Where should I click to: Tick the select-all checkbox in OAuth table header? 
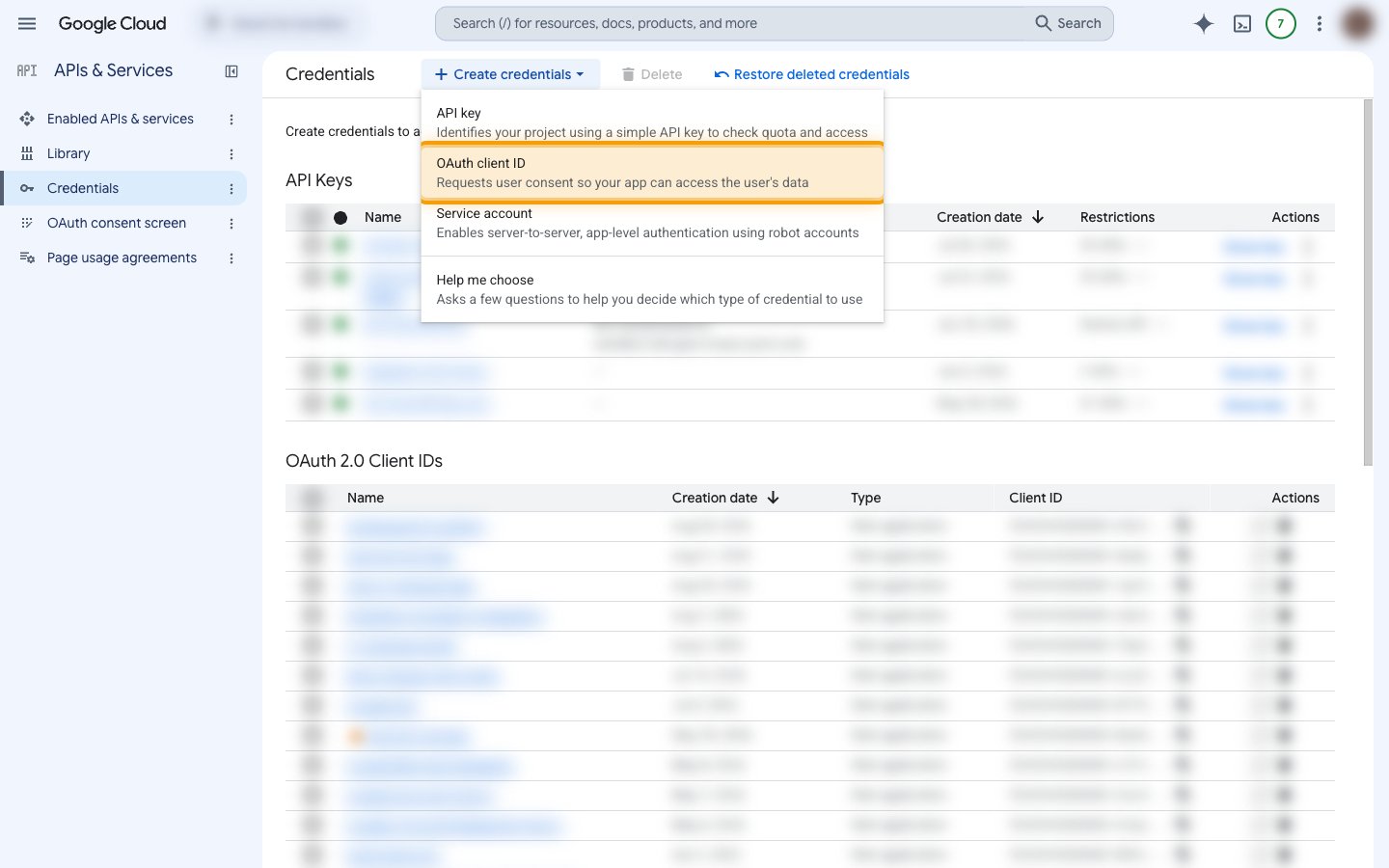click(x=313, y=498)
